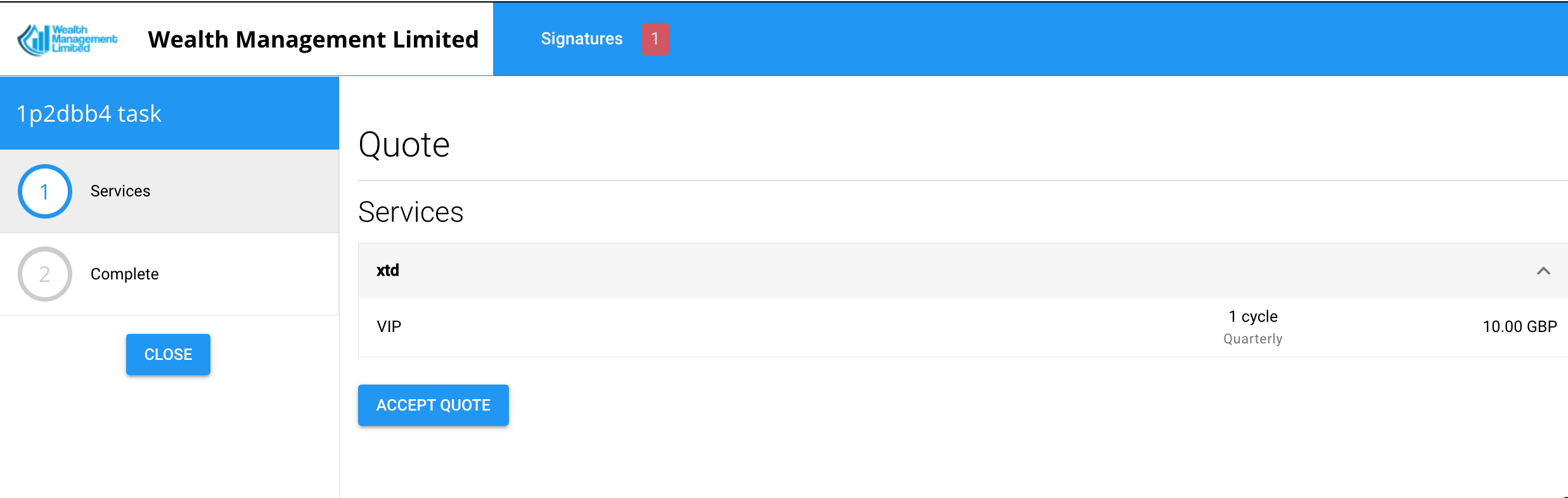Click the red Signatures count badge
The image size is (1568, 498).
[655, 39]
